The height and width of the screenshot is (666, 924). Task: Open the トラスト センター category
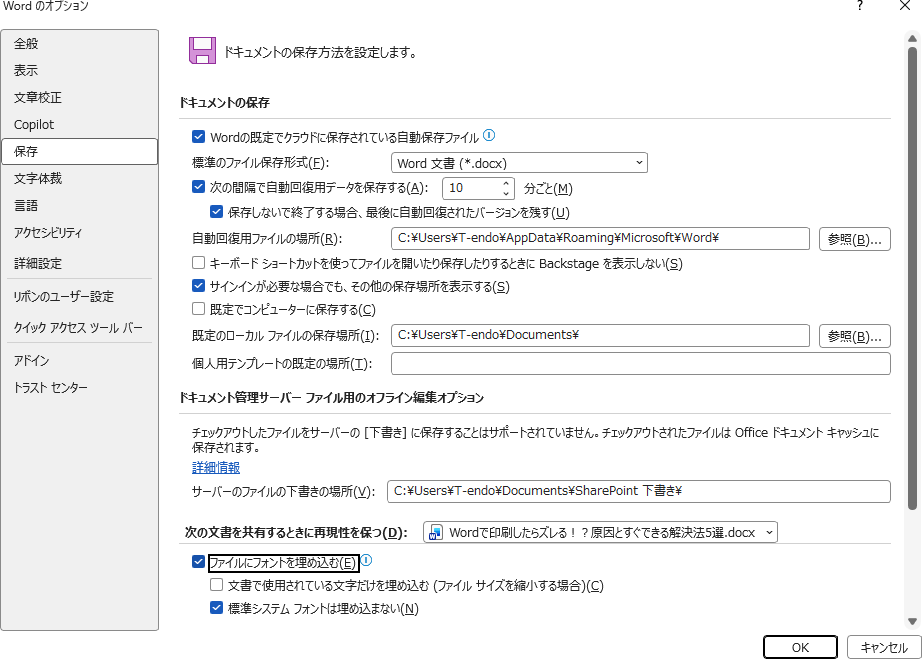click(50, 387)
